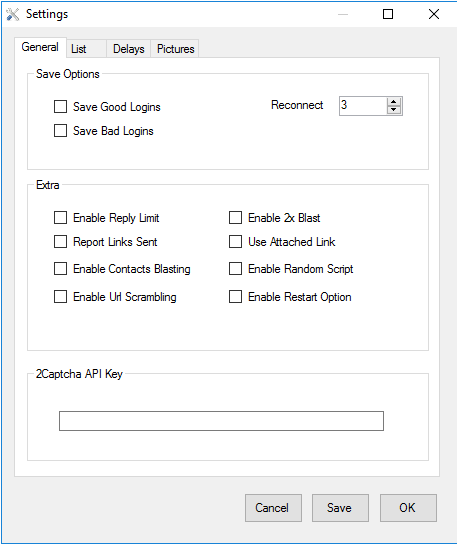Switch to the Pictures tab

[175, 49]
